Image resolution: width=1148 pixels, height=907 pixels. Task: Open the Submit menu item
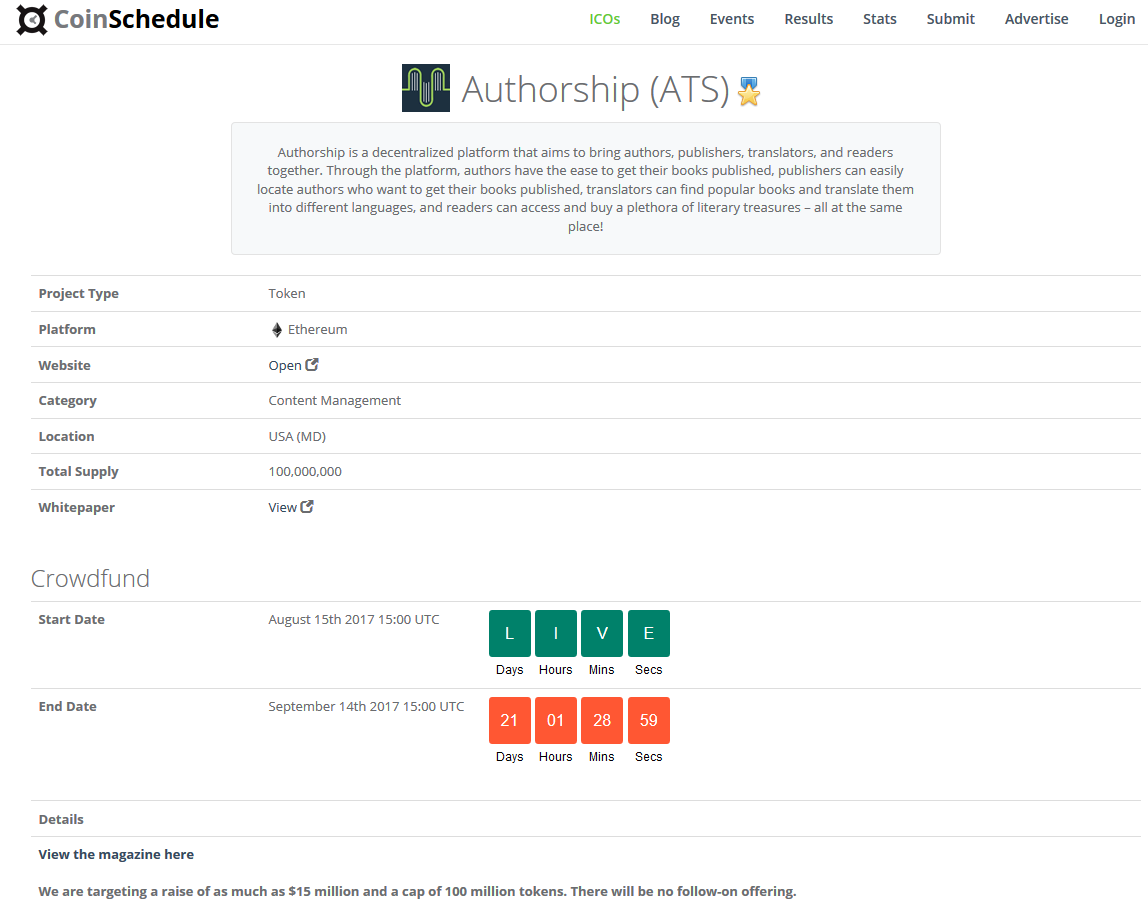coord(950,19)
